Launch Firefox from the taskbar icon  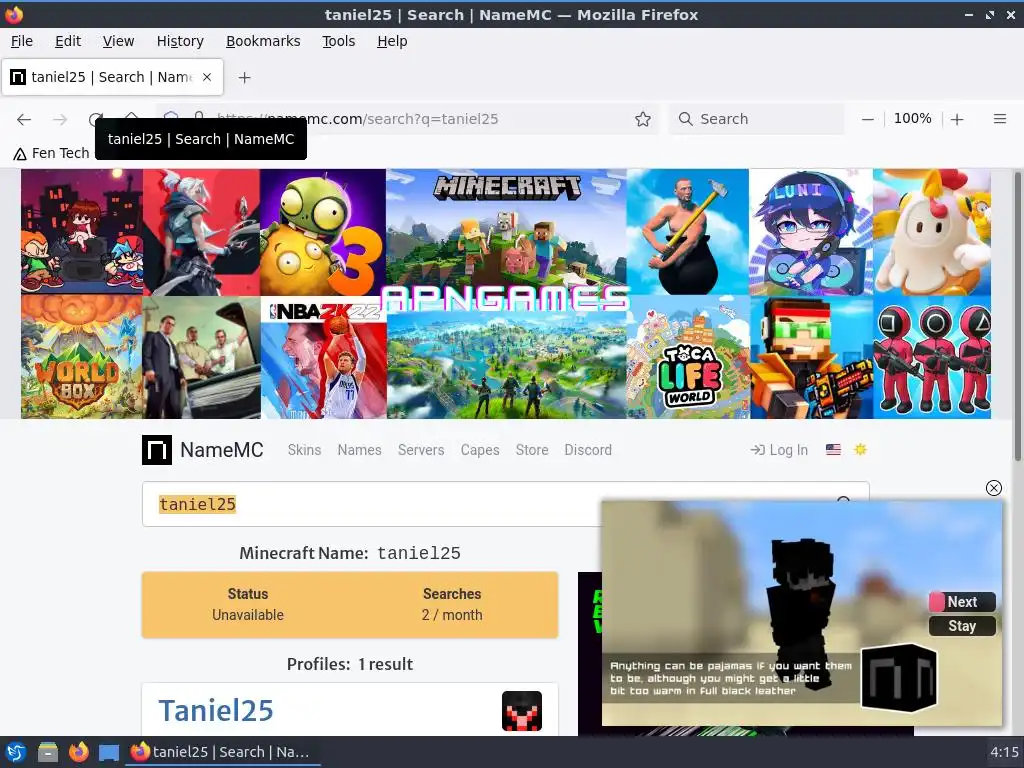[79, 752]
